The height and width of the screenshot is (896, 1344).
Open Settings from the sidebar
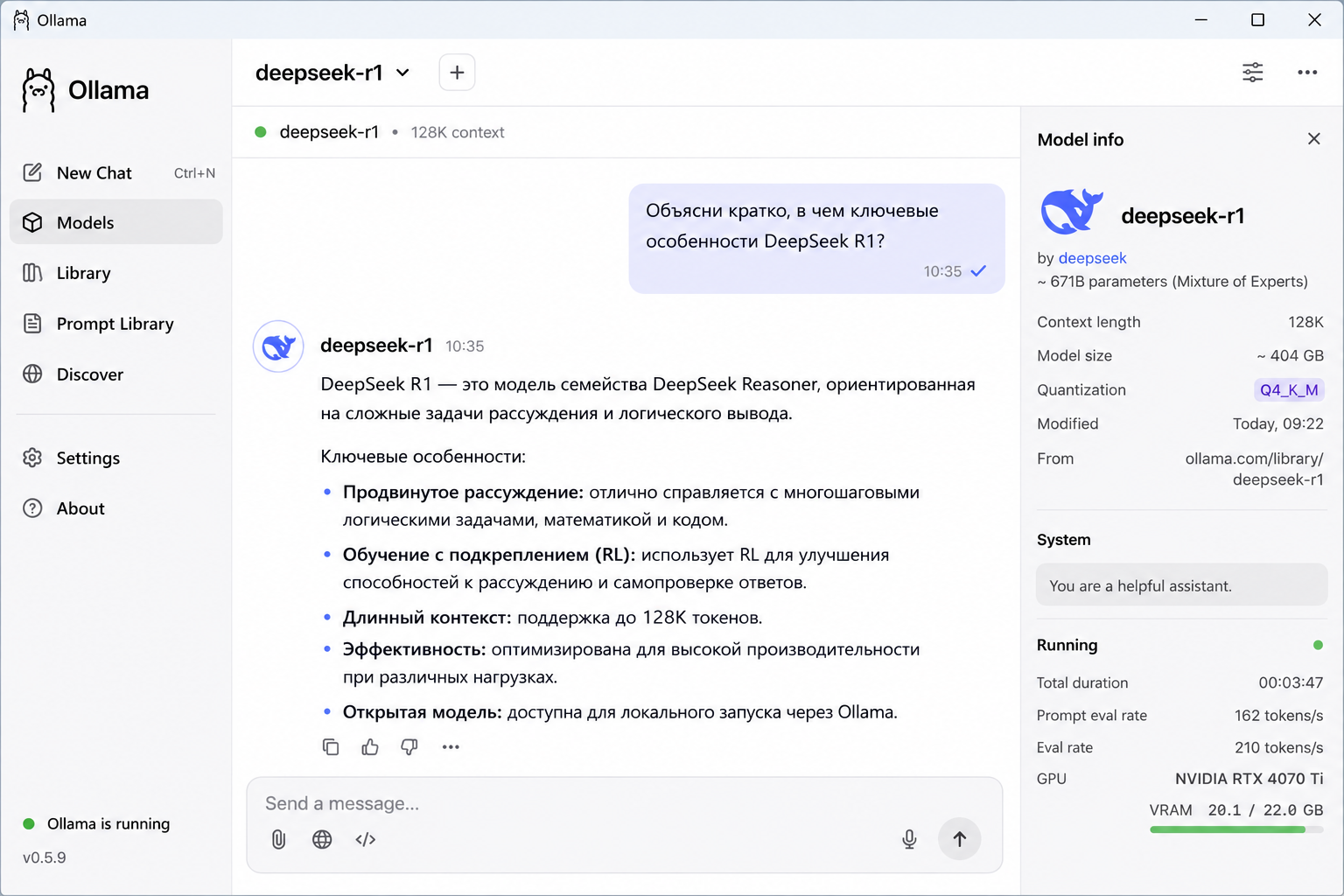(x=116, y=458)
